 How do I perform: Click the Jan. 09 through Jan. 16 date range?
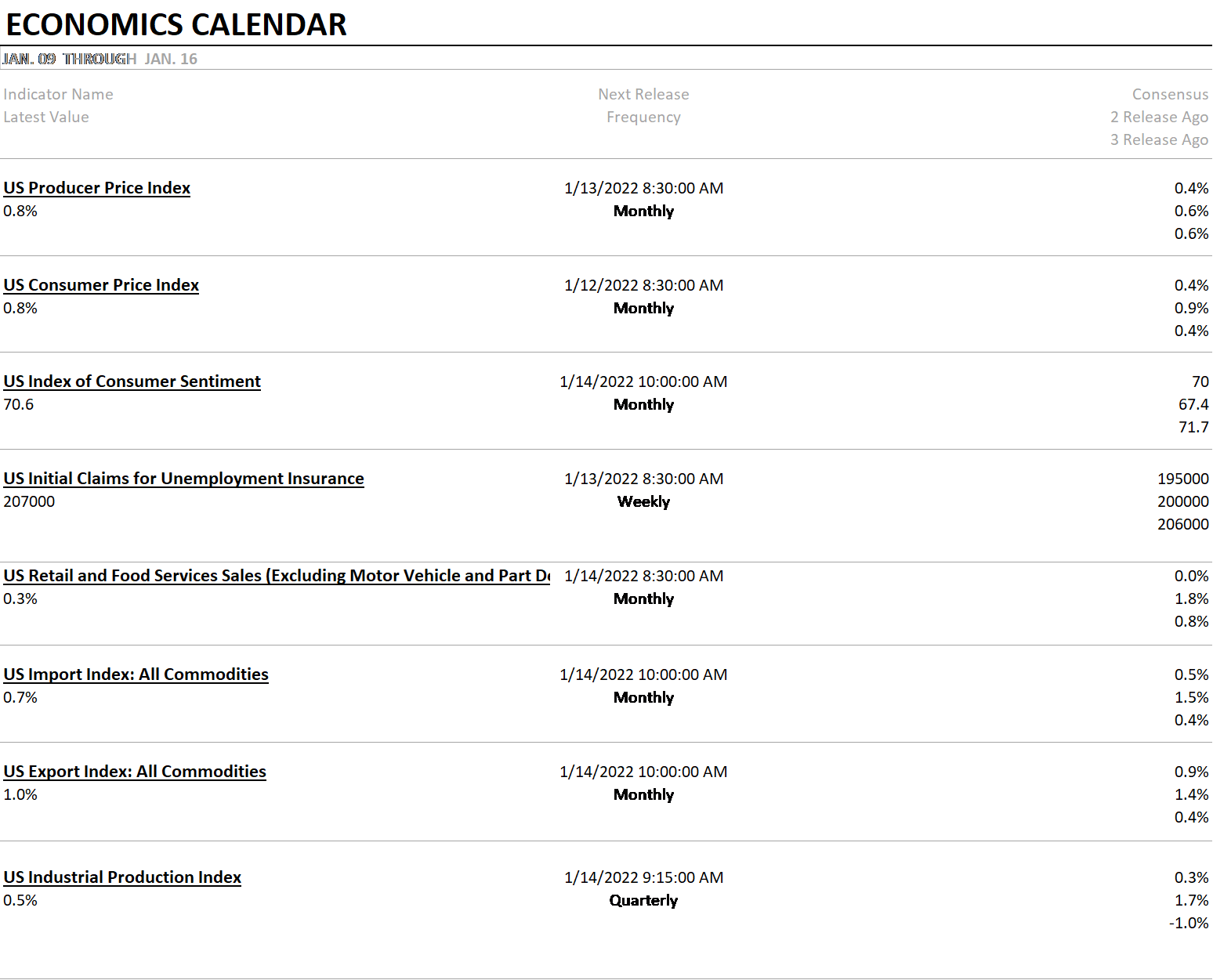coord(100,59)
